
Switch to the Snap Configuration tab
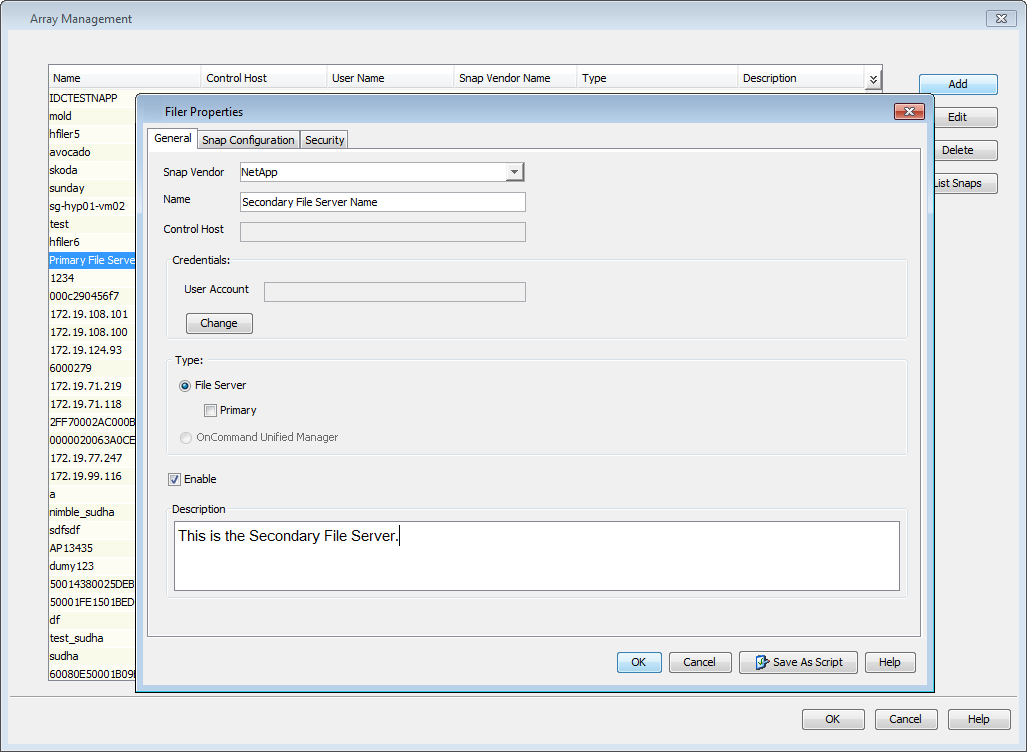248,140
